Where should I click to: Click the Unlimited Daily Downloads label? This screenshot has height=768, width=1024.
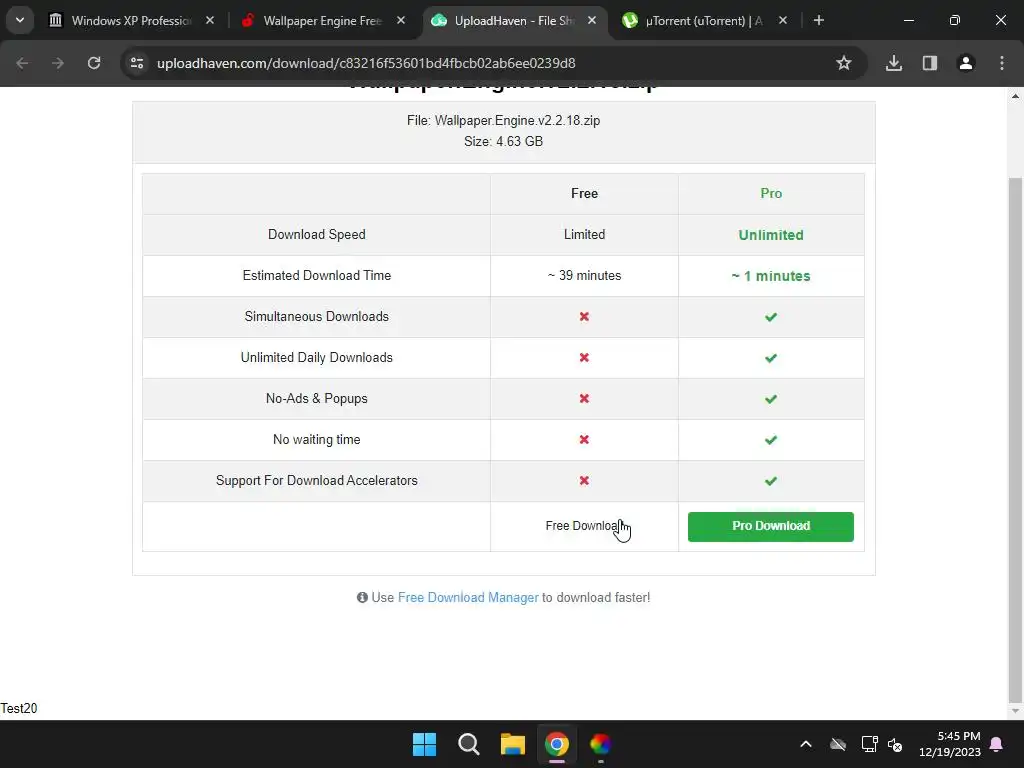317,358
